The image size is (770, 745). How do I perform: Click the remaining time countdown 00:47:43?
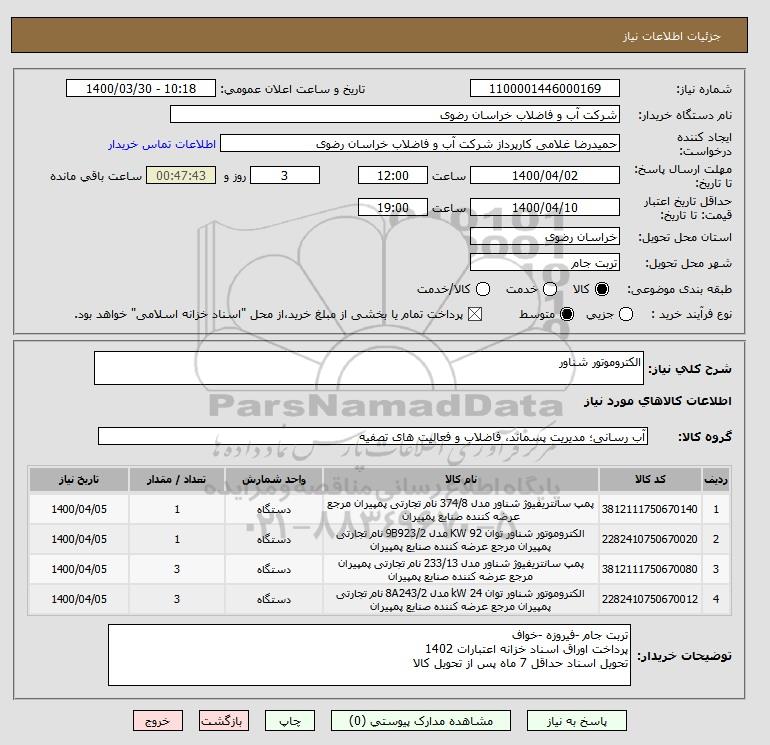[181, 175]
